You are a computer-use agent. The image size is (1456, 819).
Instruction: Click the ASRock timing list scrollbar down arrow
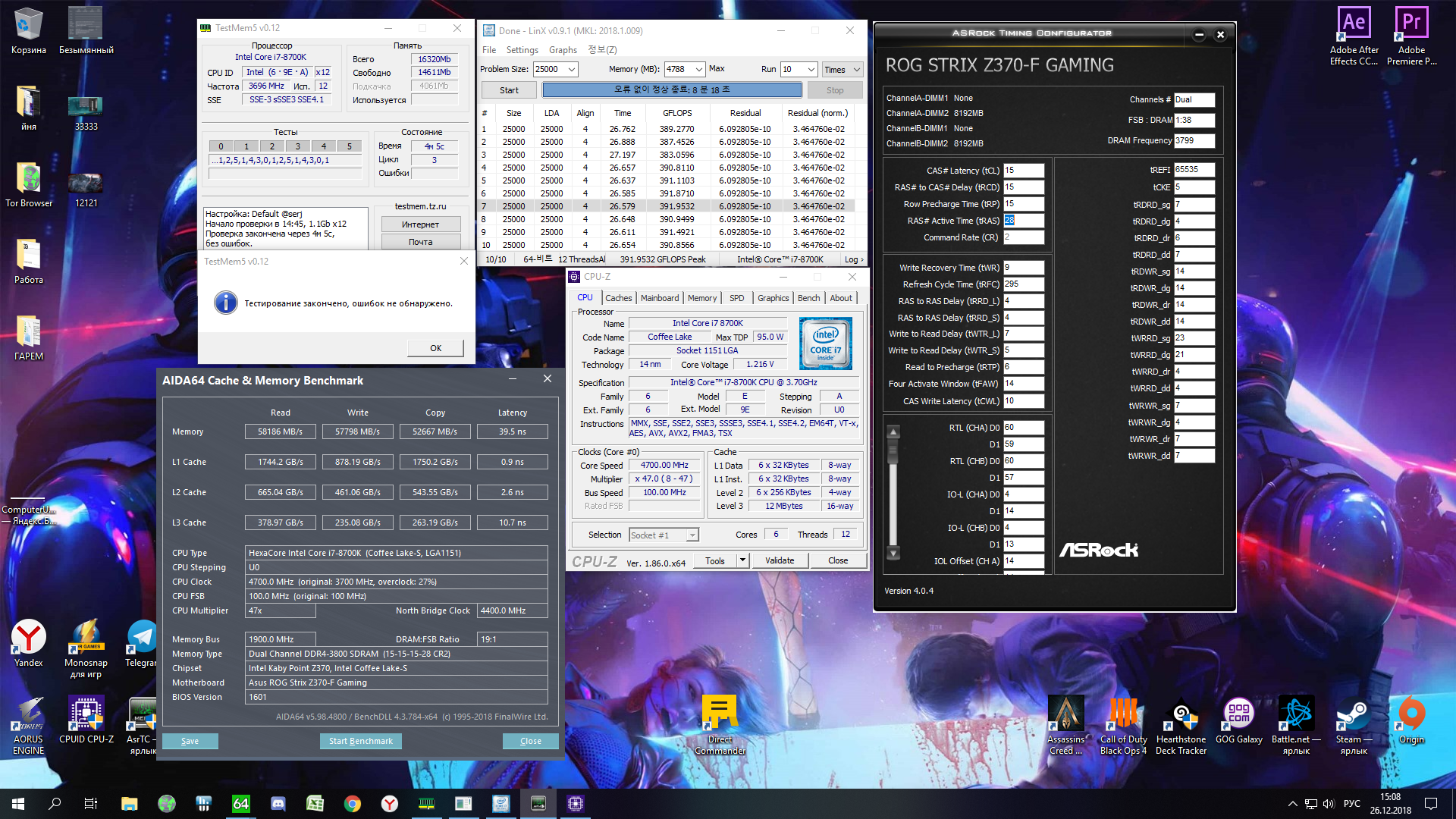pos(893,553)
